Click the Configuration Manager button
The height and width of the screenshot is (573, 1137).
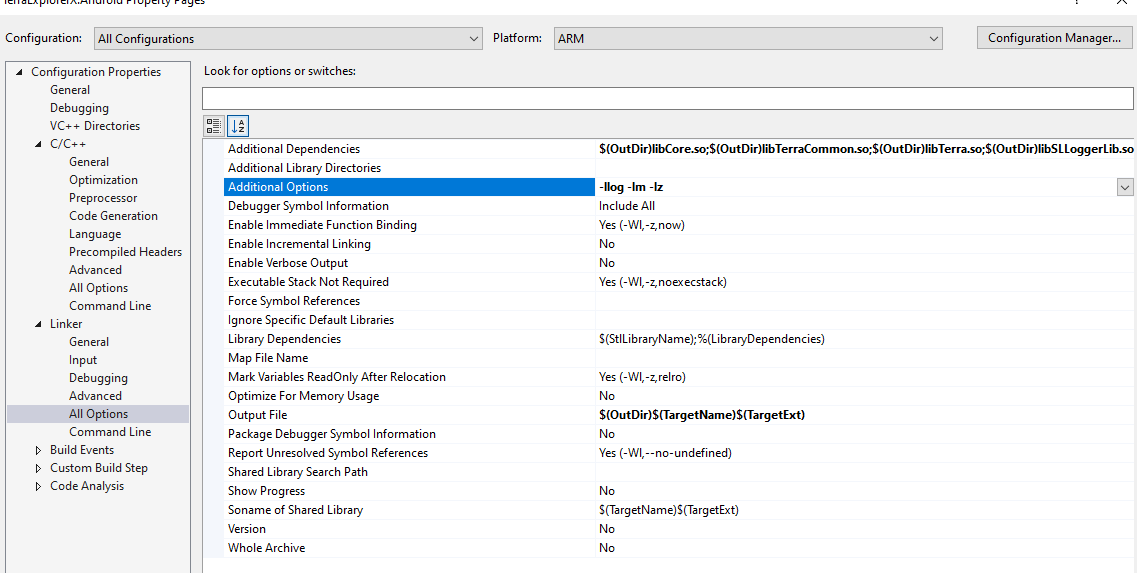pyautogui.click(x=1054, y=38)
